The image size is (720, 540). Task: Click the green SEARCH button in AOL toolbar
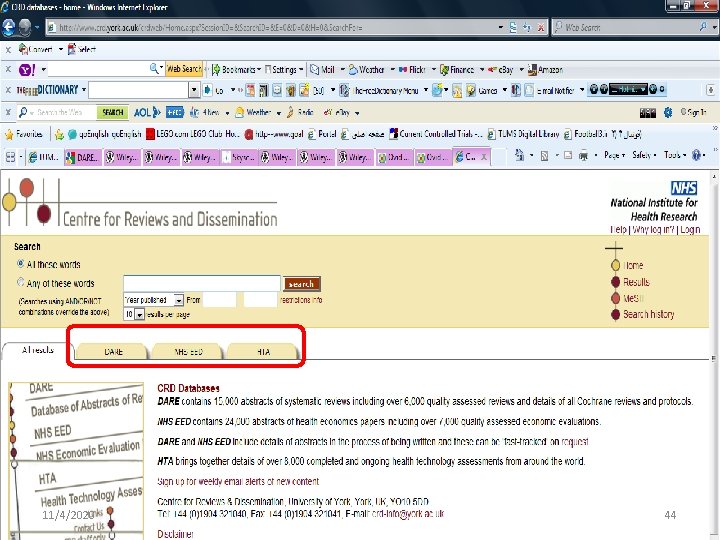(112, 112)
